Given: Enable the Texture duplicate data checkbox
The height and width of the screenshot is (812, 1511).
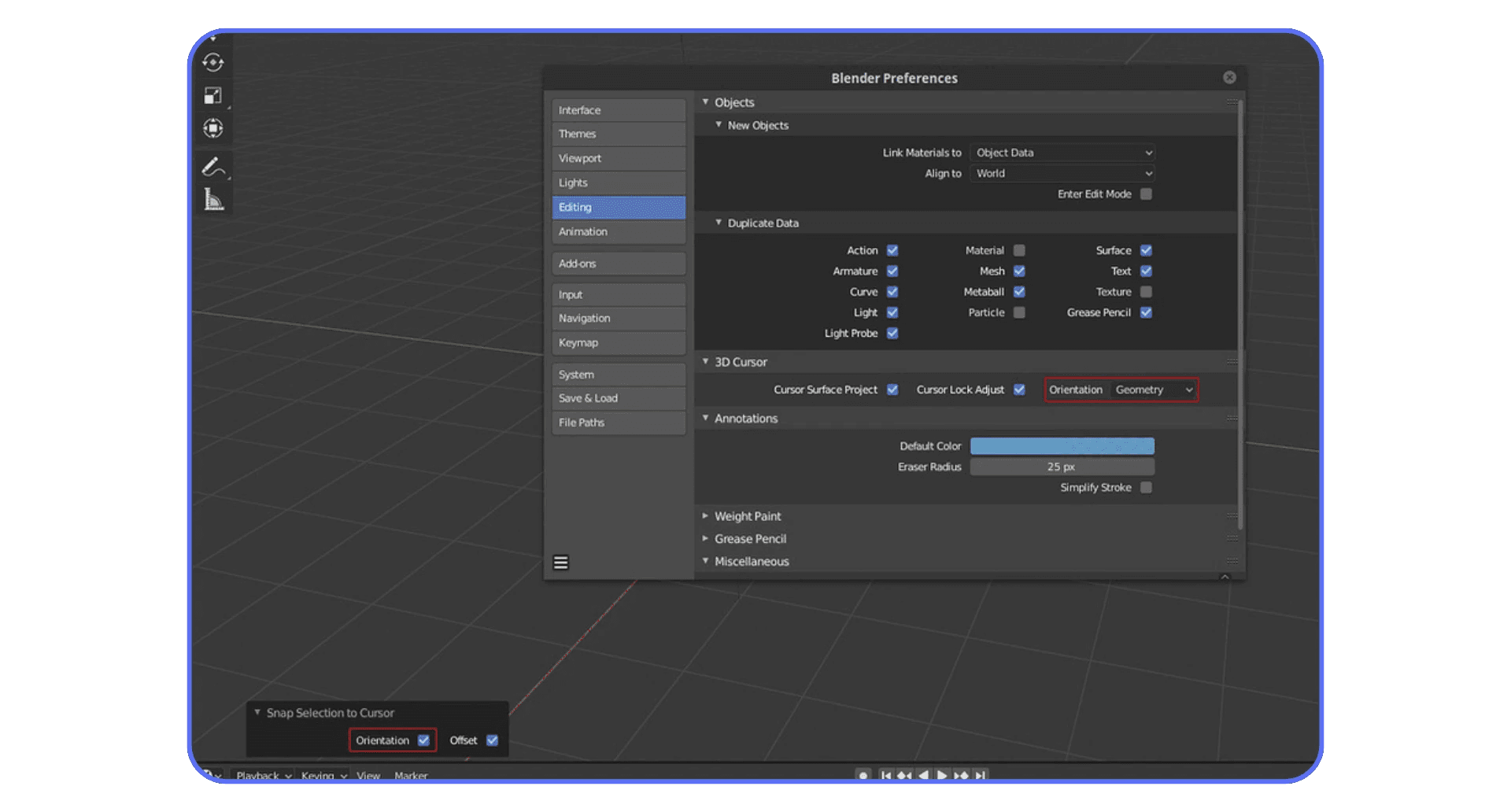Looking at the screenshot, I should (x=1146, y=291).
